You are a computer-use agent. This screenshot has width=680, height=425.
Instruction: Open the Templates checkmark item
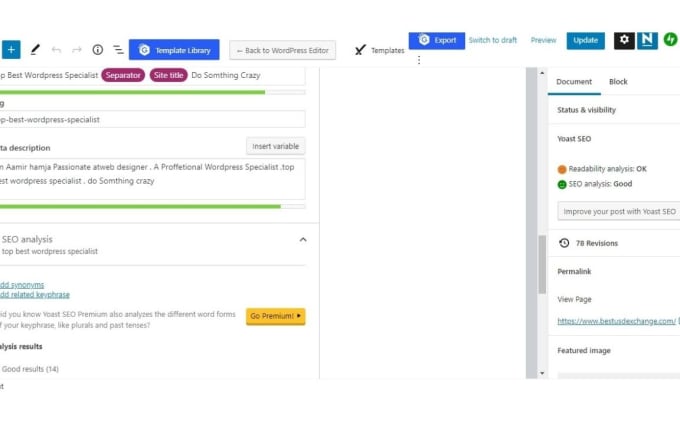coord(379,50)
